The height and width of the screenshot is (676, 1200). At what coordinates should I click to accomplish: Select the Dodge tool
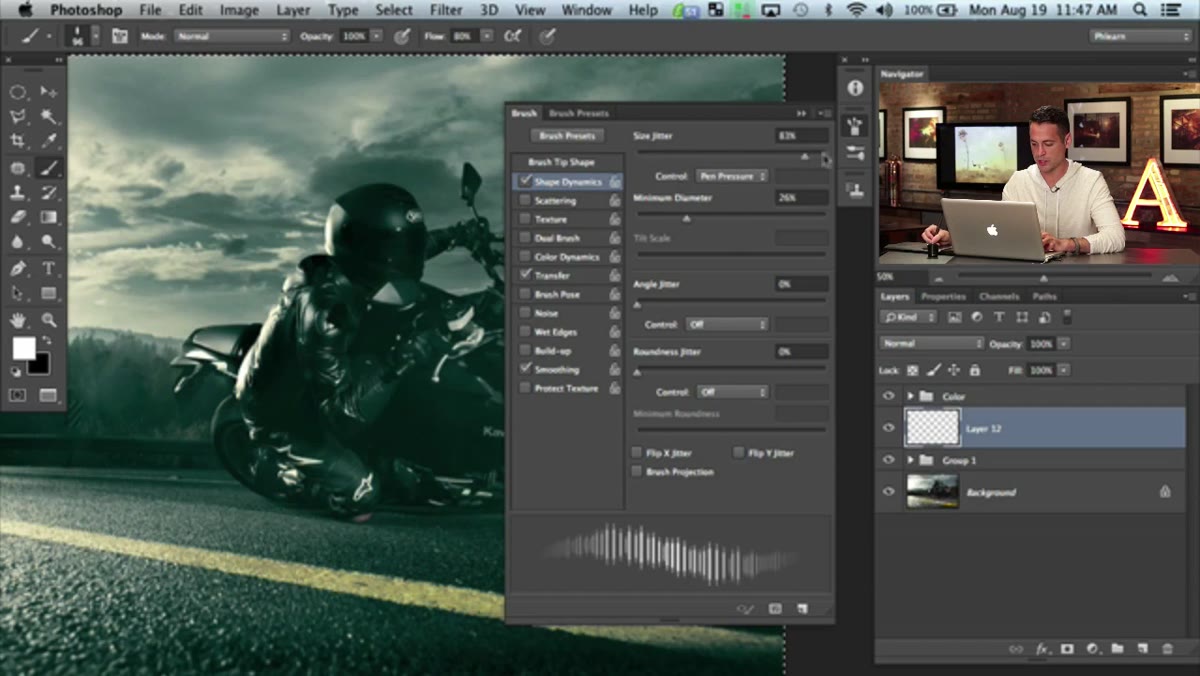[48, 242]
